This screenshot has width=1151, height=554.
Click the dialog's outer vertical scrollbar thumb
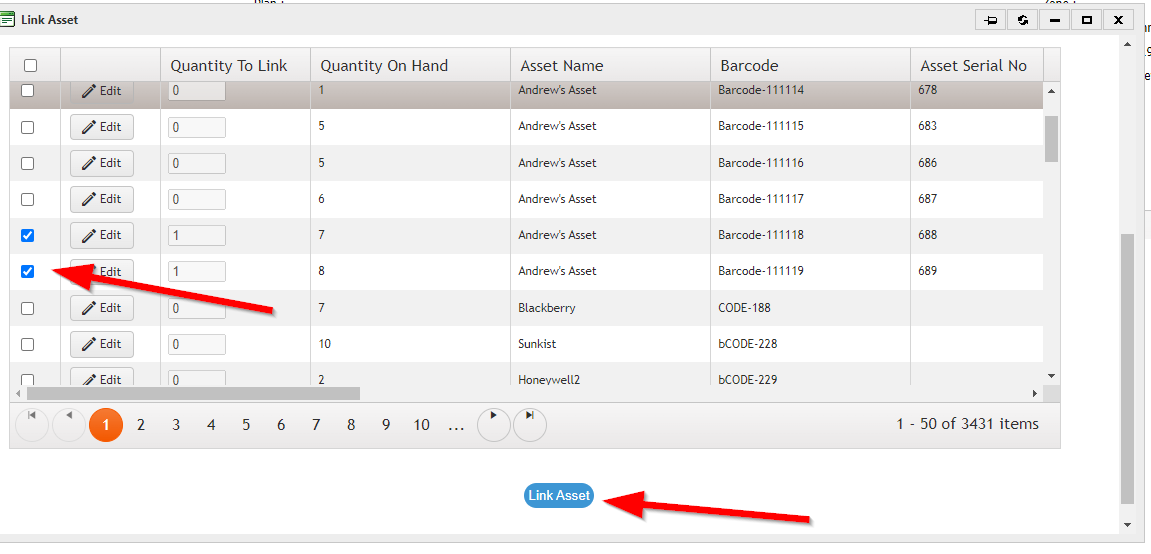[x=1128, y=369]
